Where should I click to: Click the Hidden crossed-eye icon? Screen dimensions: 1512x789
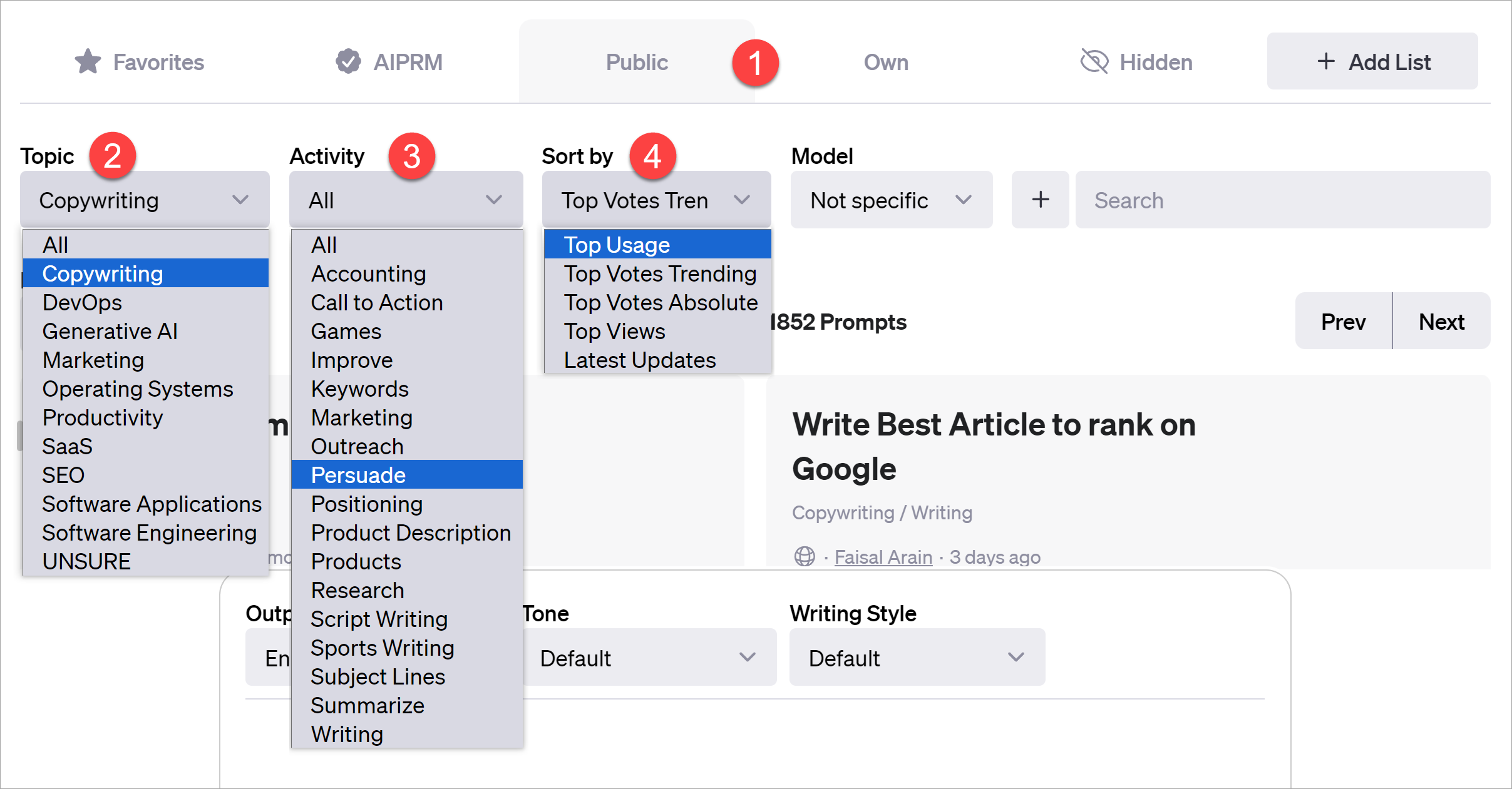click(1094, 62)
